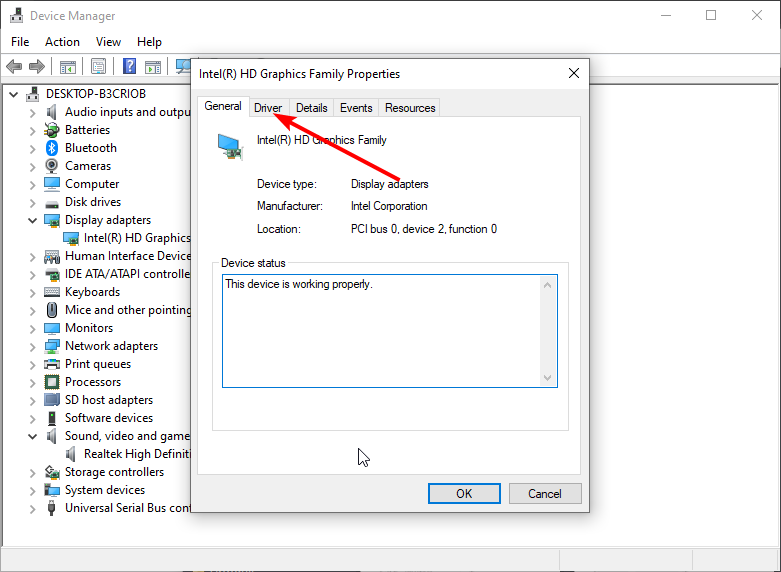Screen dimensions: 781x572
Task: Select the Intel(R) HD Graphics tree item
Action: coord(137,238)
